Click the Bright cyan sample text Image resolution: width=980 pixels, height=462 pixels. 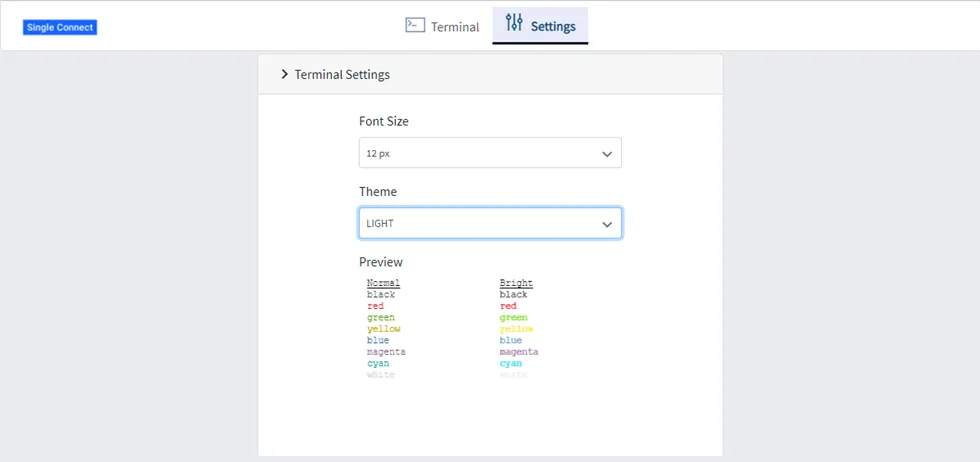511,363
